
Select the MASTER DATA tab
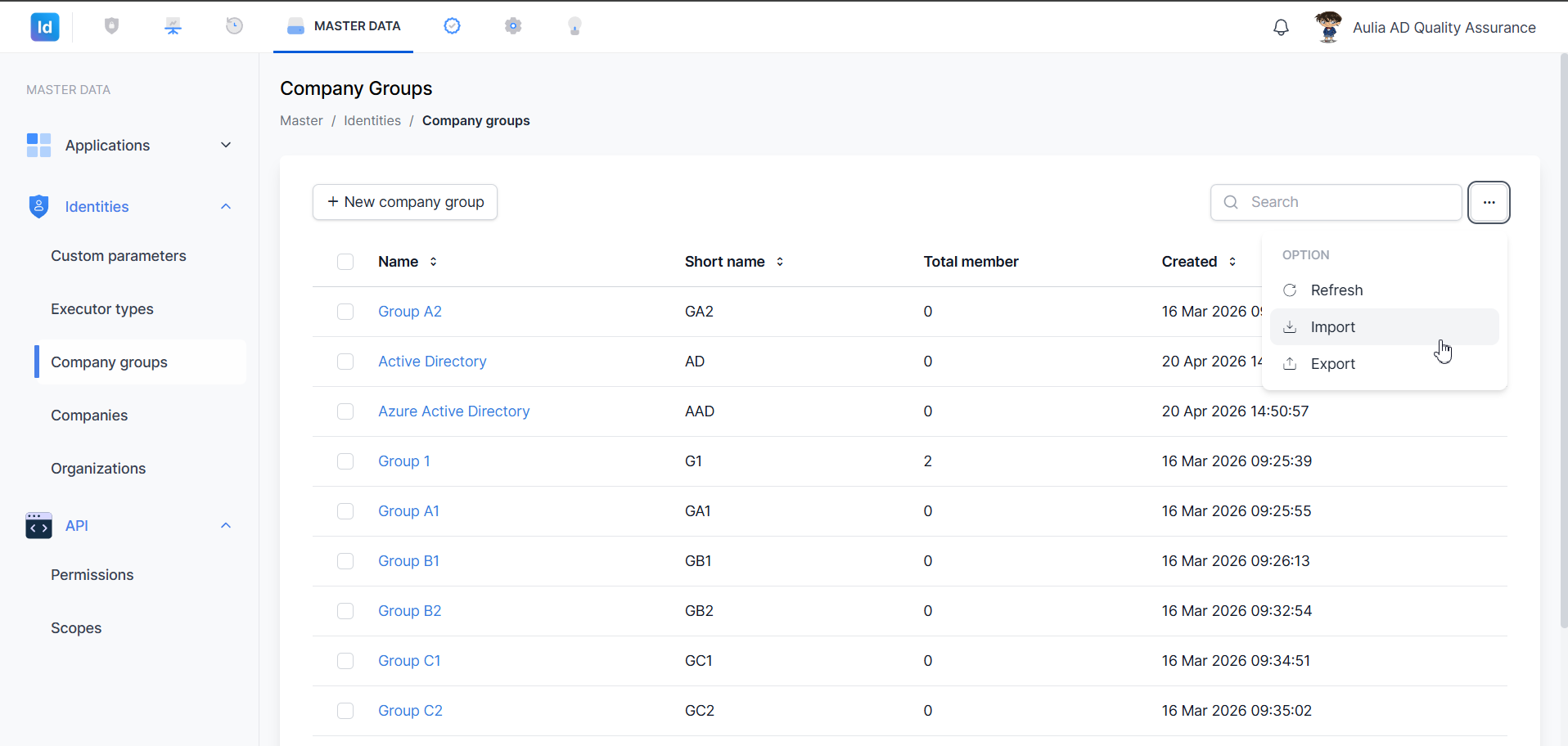pyautogui.click(x=343, y=26)
